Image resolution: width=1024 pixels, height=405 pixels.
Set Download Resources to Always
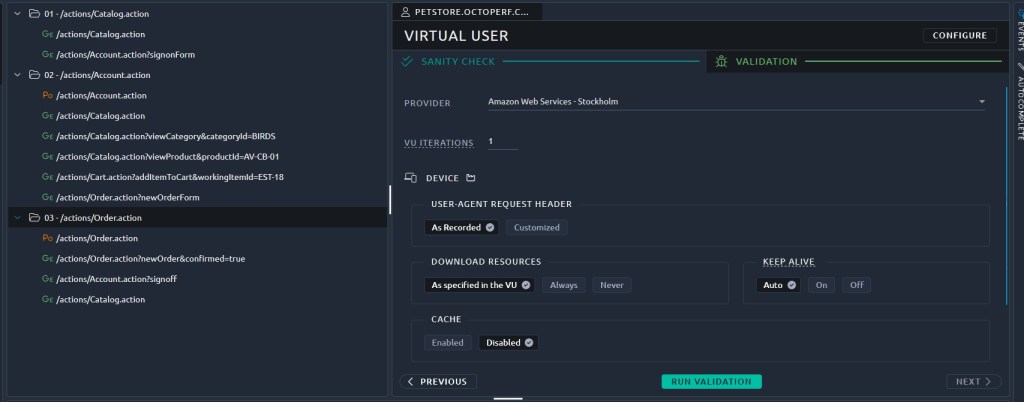564,285
